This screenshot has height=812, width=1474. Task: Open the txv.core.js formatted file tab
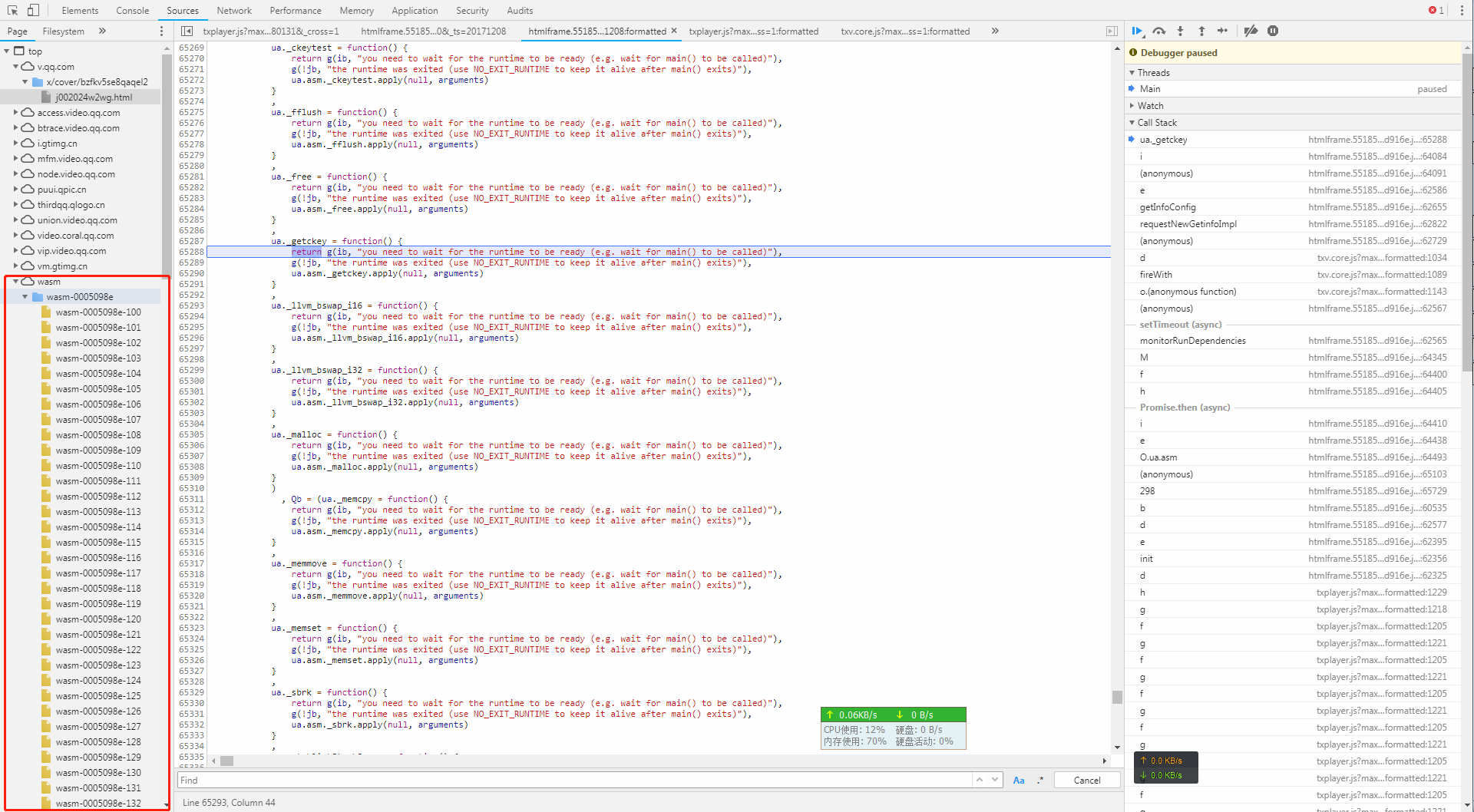tap(905, 31)
